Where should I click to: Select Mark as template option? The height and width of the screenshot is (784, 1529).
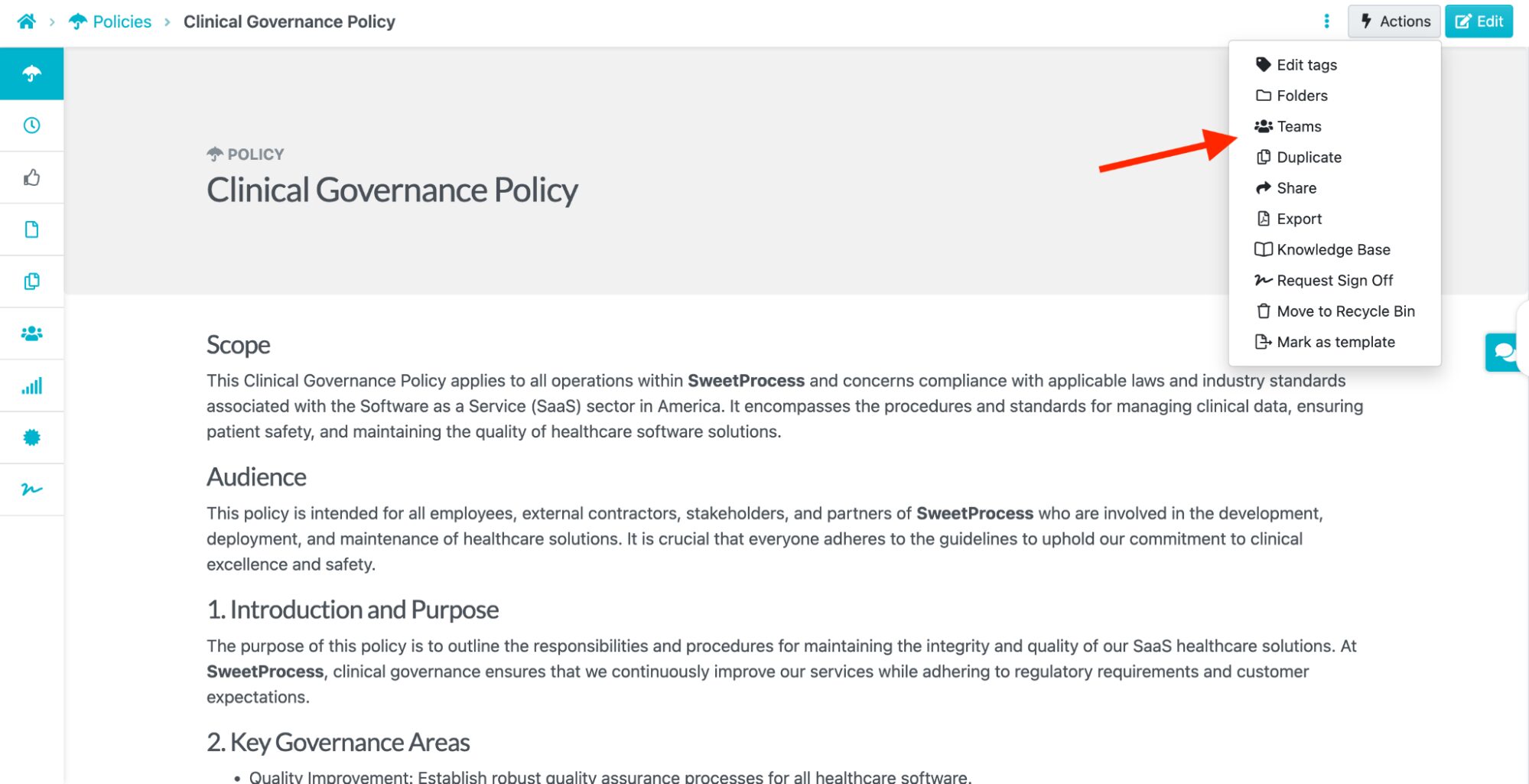pos(1335,341)
